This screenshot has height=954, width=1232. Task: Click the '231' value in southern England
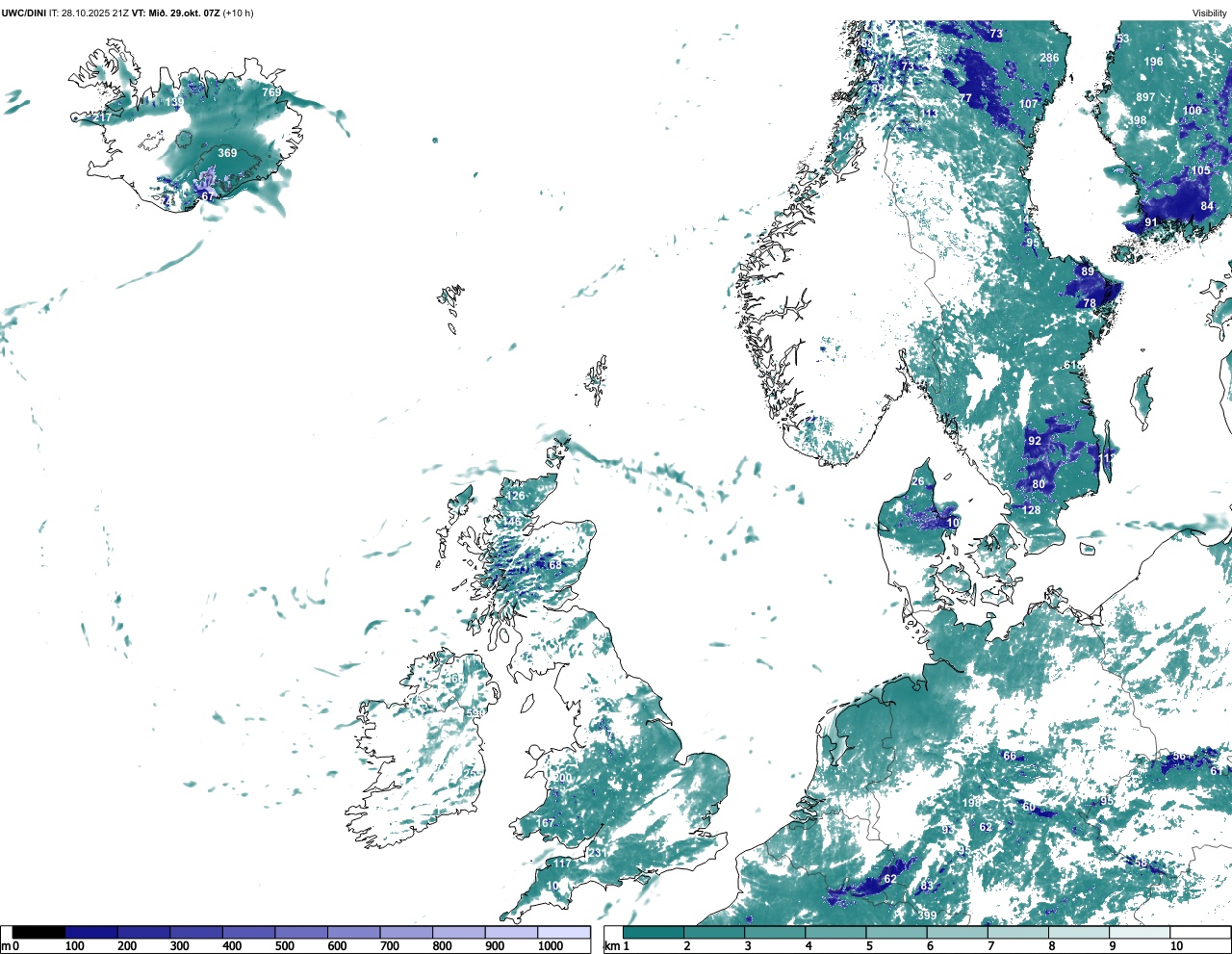coord(597,853)
